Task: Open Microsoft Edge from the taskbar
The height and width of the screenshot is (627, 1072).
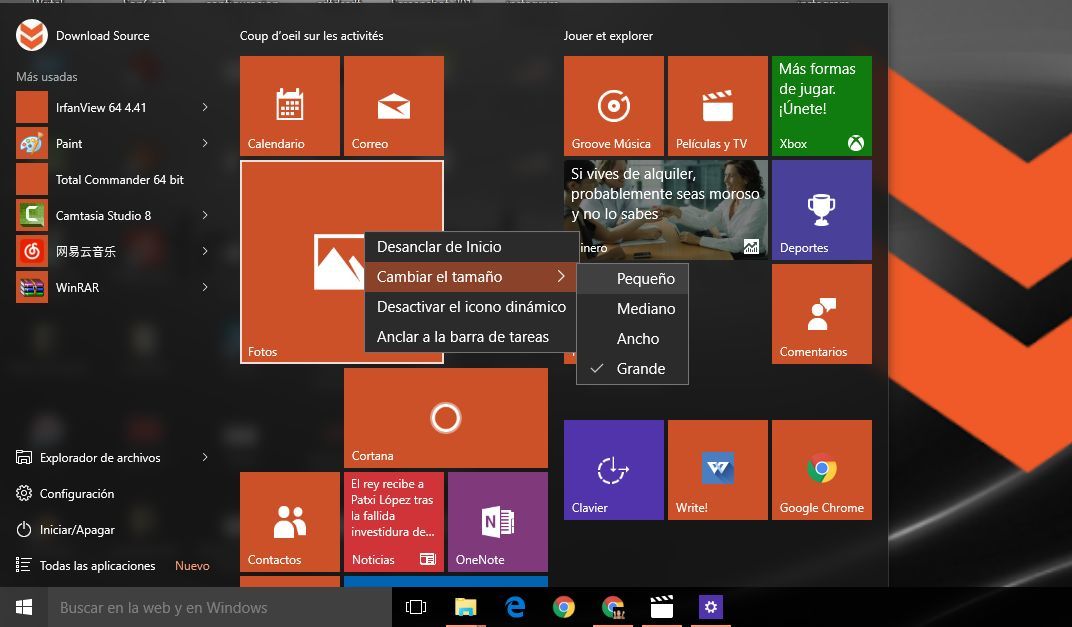Action: pyautogui.click(x=515, y=607)
